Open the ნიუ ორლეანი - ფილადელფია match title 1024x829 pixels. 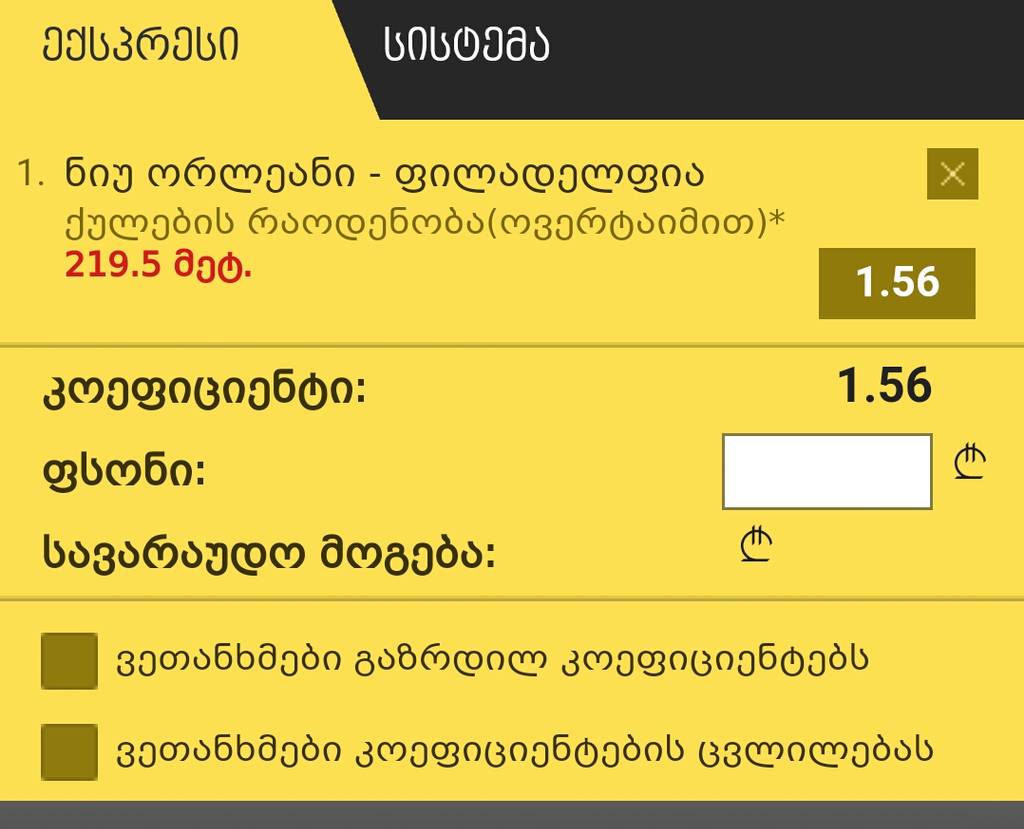tap(385, 174)
